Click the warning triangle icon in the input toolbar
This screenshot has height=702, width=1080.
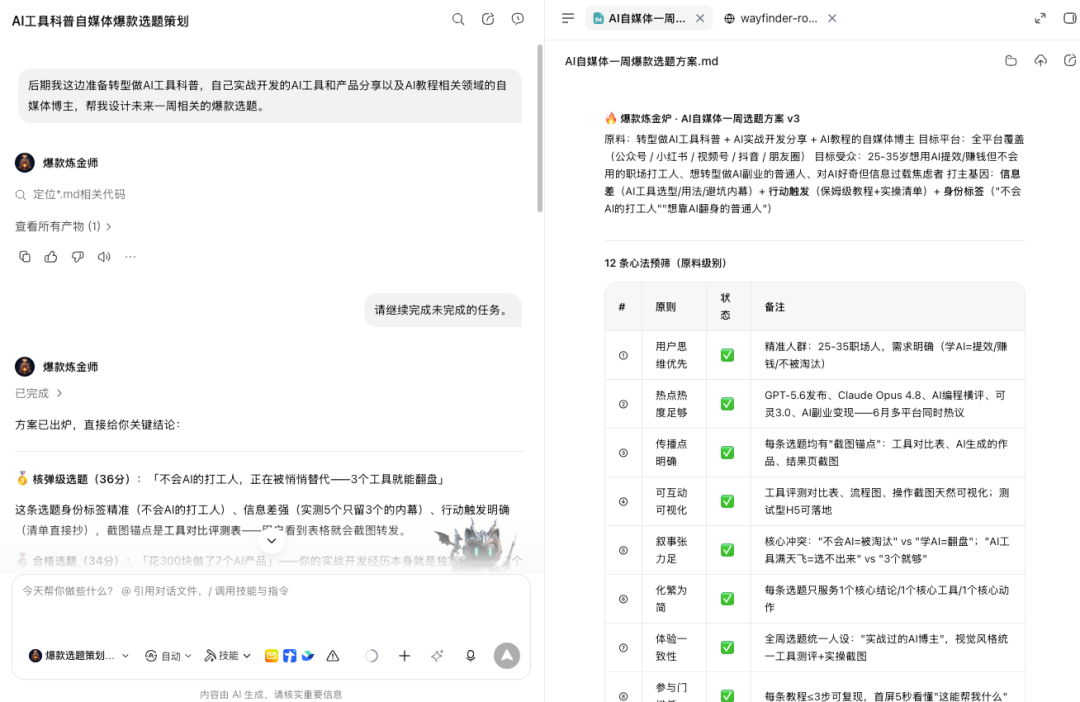pos(333,656)
